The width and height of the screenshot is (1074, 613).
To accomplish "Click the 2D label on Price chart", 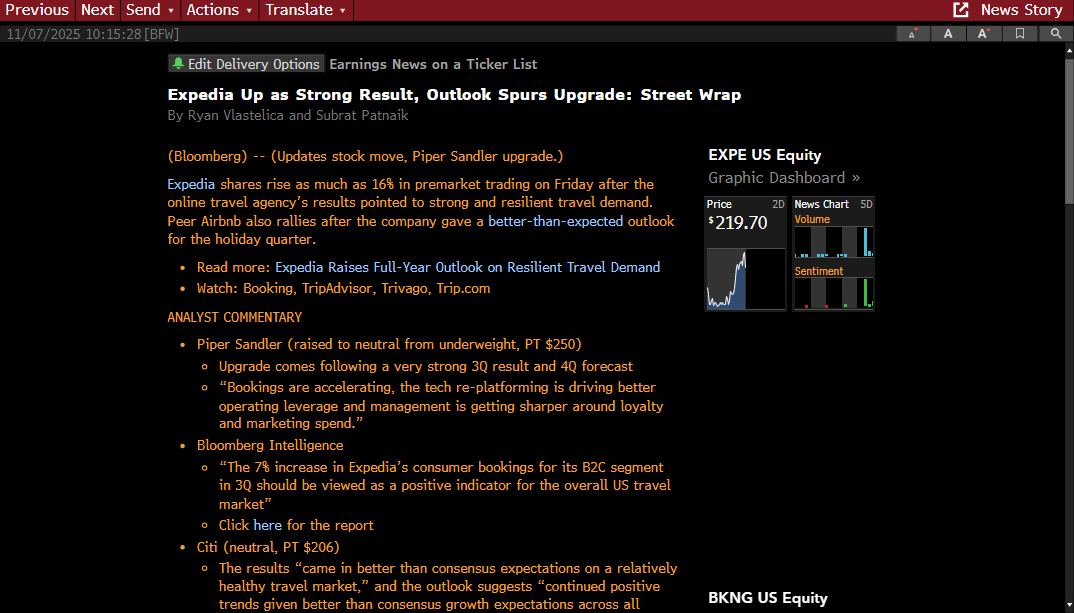I will point(778,204).
